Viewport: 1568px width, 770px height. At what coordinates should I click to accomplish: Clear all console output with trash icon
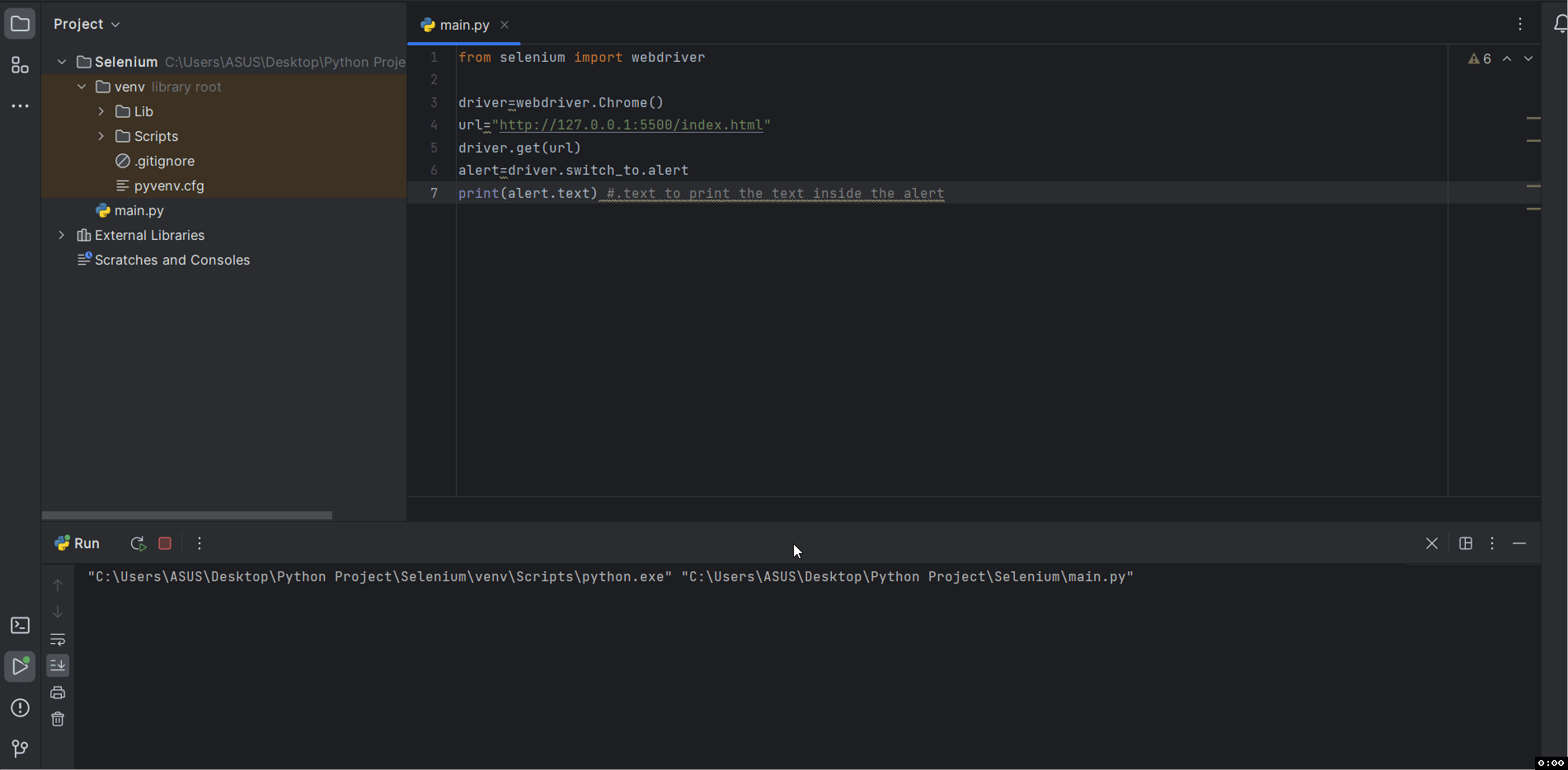point(58,719)
